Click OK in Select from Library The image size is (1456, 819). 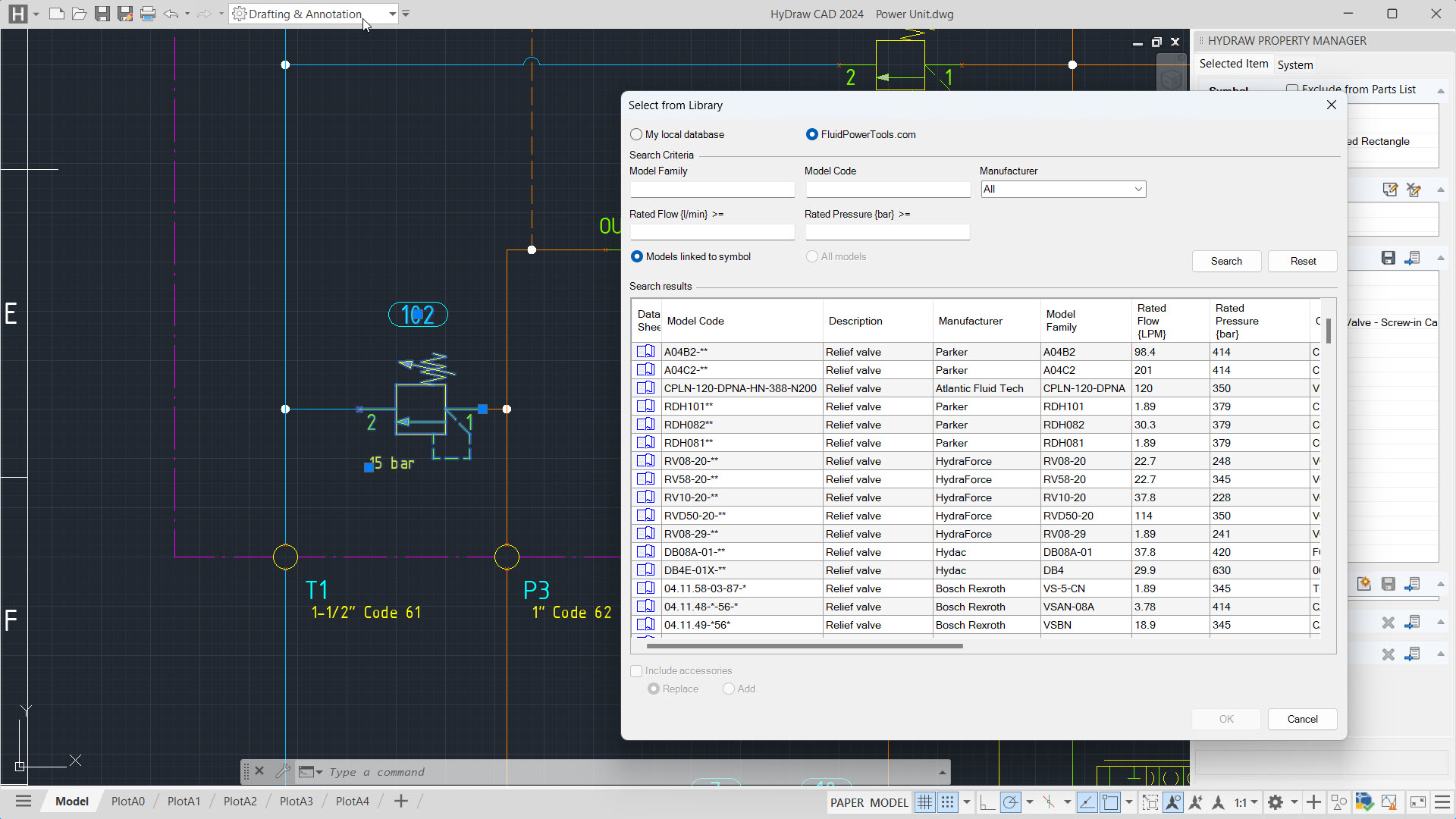click(x=1226, y=719)
